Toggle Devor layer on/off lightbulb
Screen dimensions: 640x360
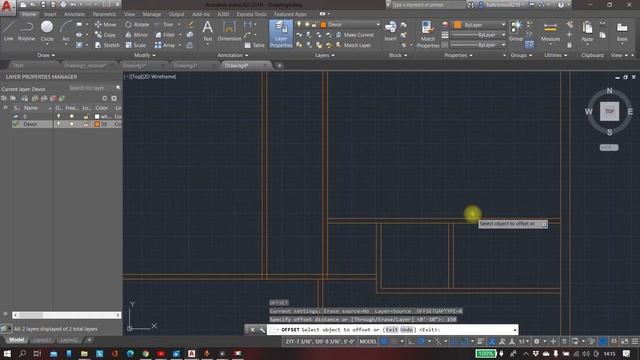pos(59,124)
